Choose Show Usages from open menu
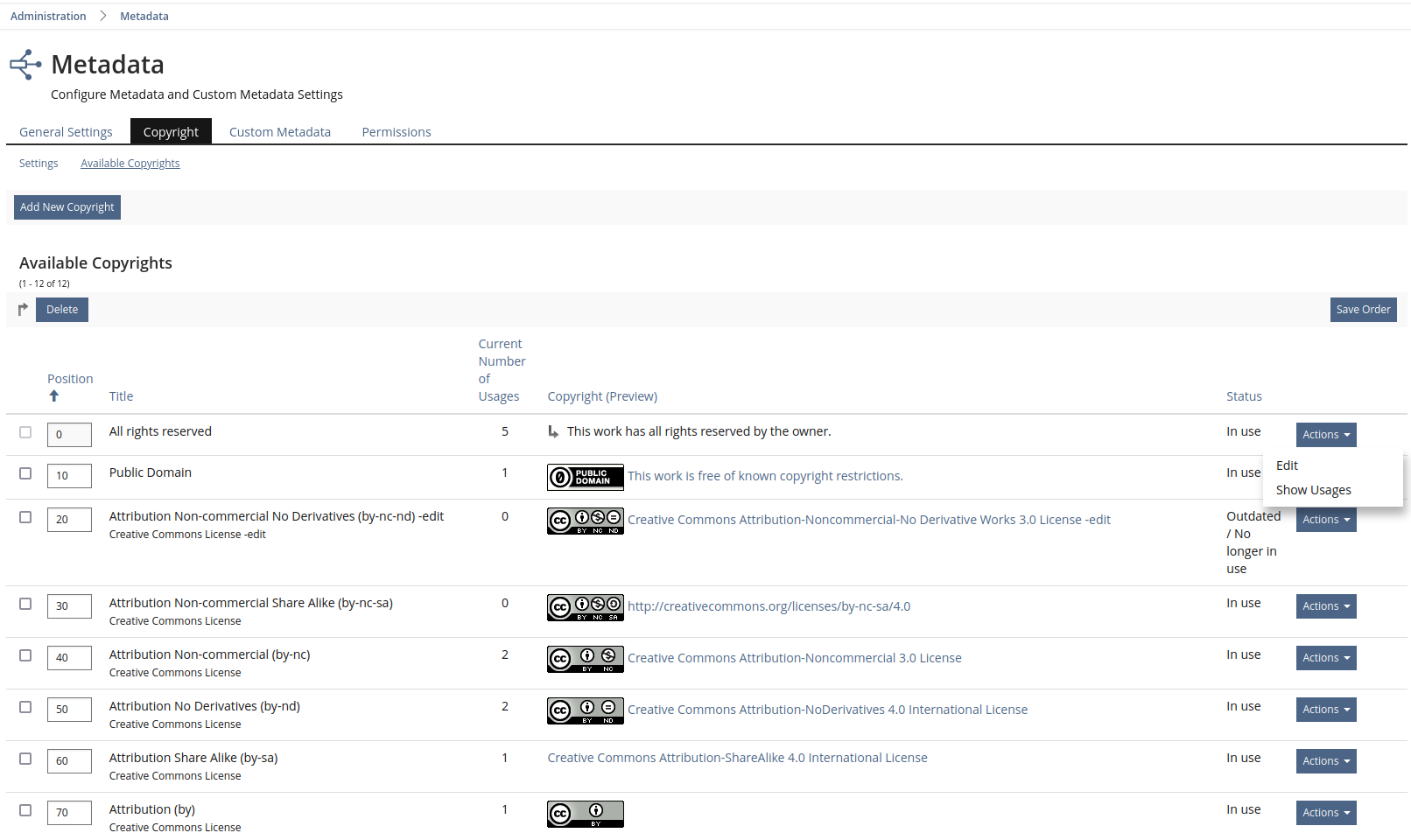Viewport: 1411px width, 840px height. coord(1313,490)
